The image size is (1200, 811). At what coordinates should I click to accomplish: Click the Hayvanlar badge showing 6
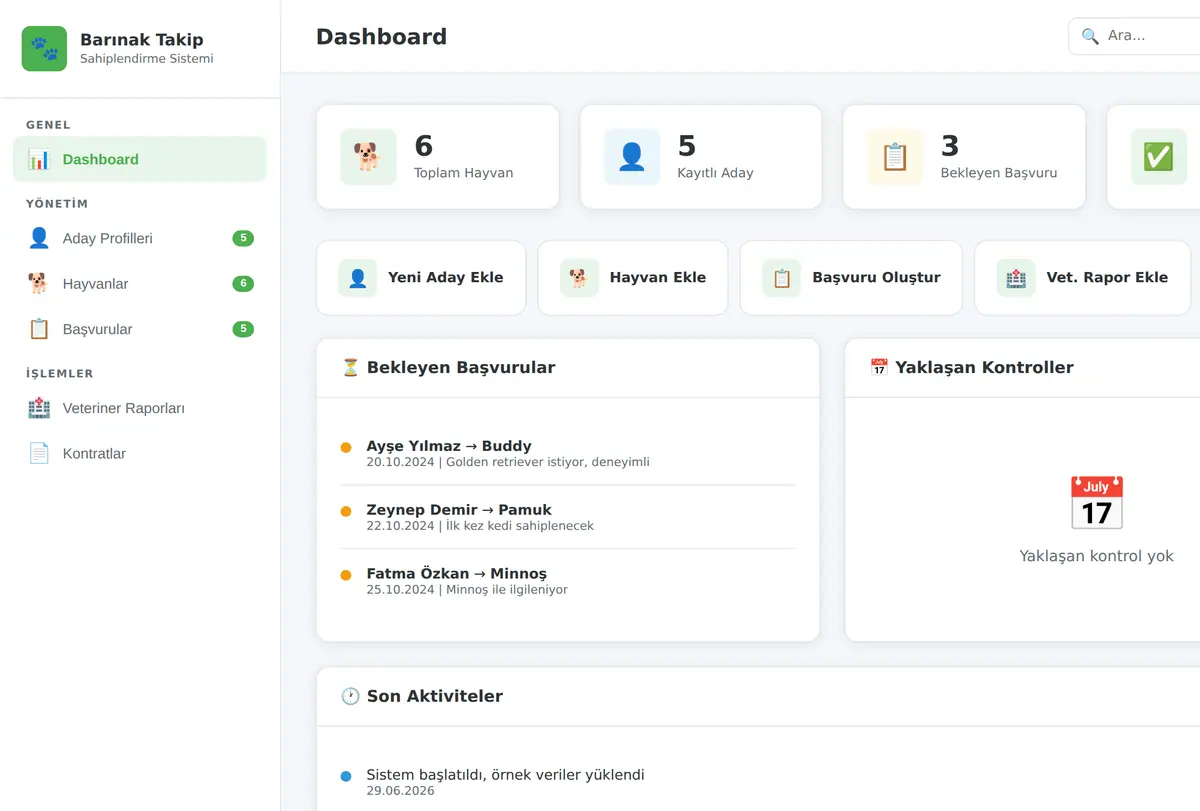point(243,284)
